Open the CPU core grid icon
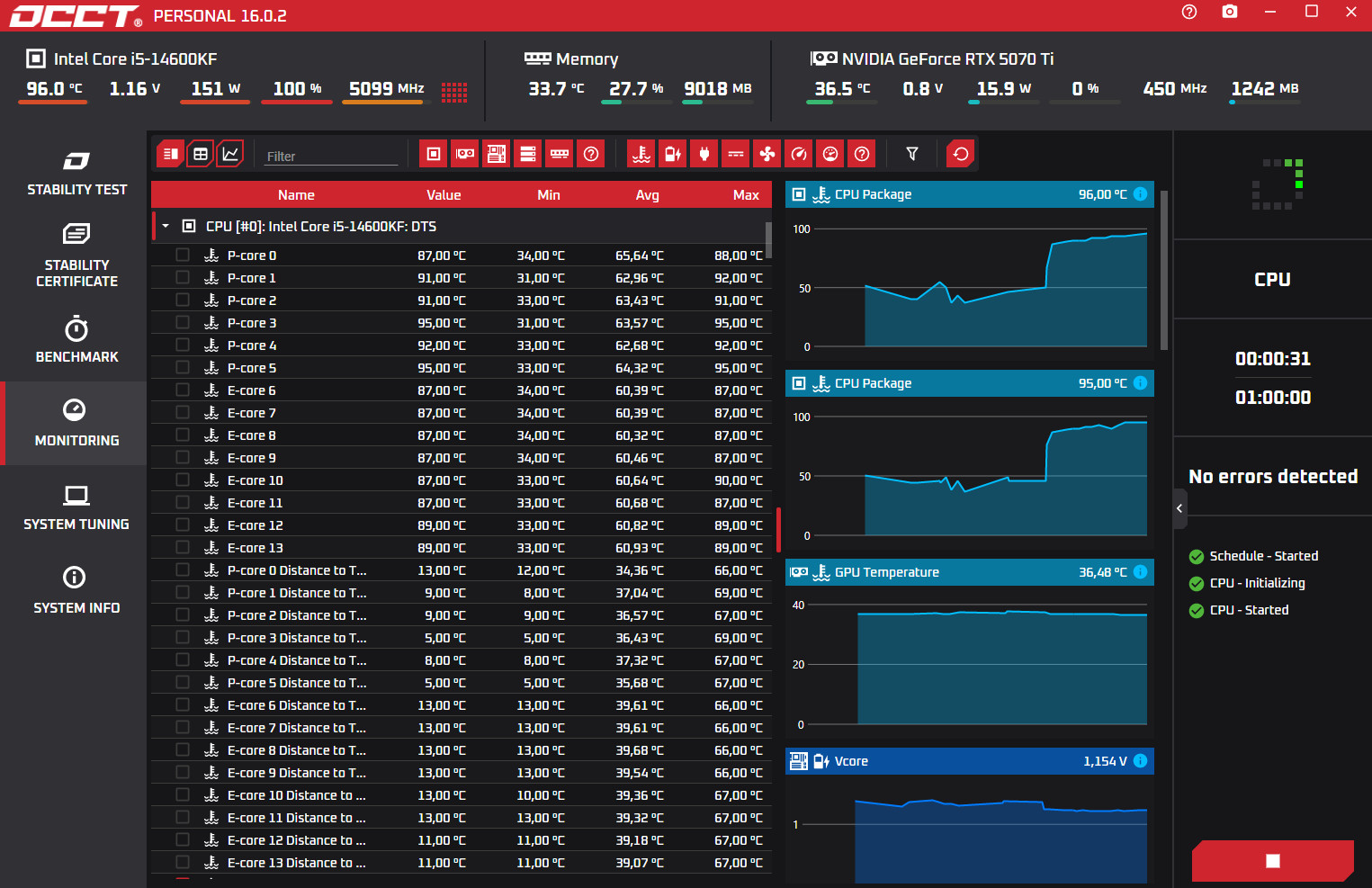The width and height of the screenshot is (1372, 888). [454, 92]
